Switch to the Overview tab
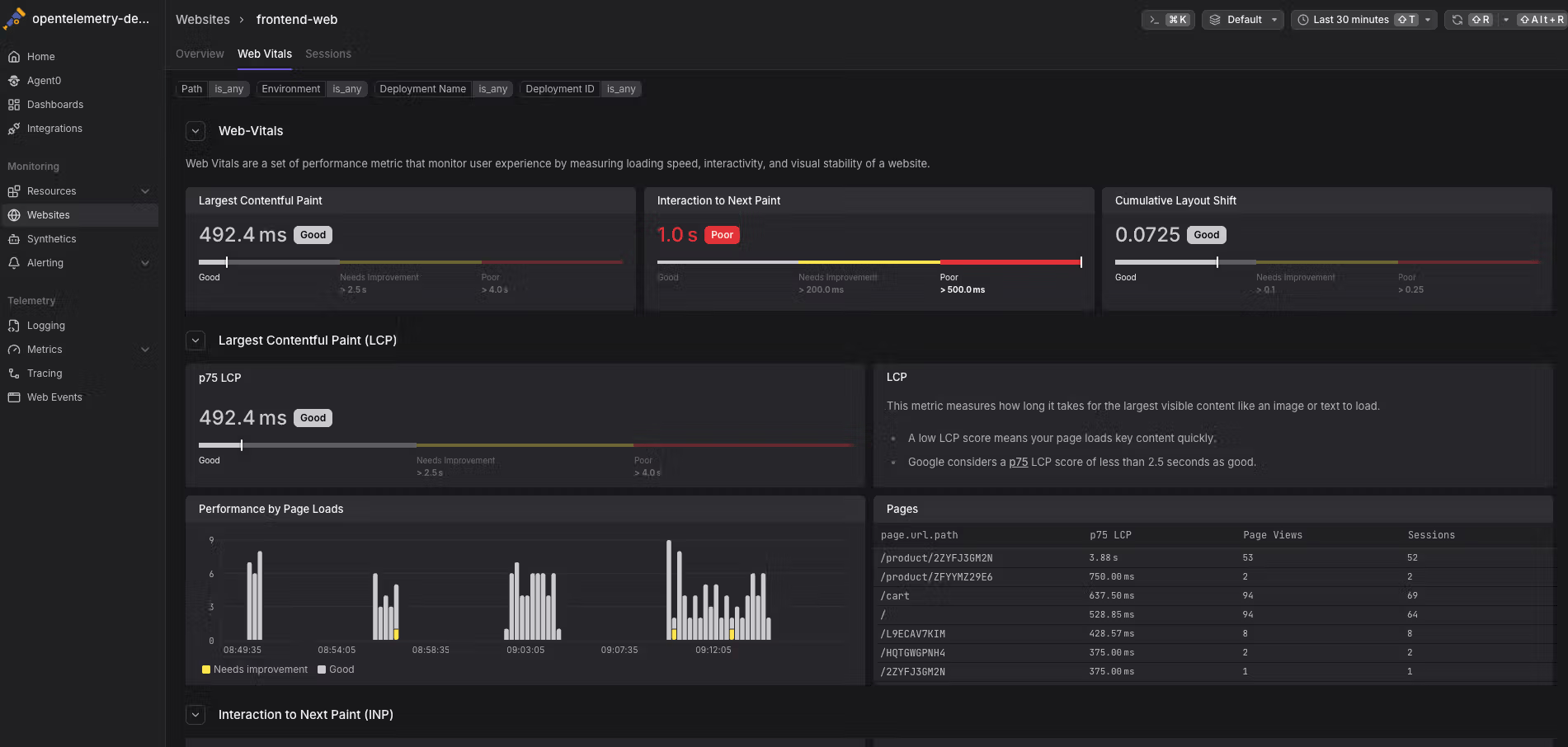Image resolution: width=1568 pixels, height=747 pixels. 199,54
